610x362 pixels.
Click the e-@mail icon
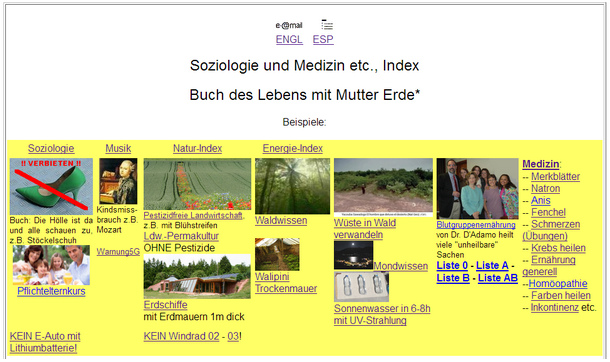[289, 26]
